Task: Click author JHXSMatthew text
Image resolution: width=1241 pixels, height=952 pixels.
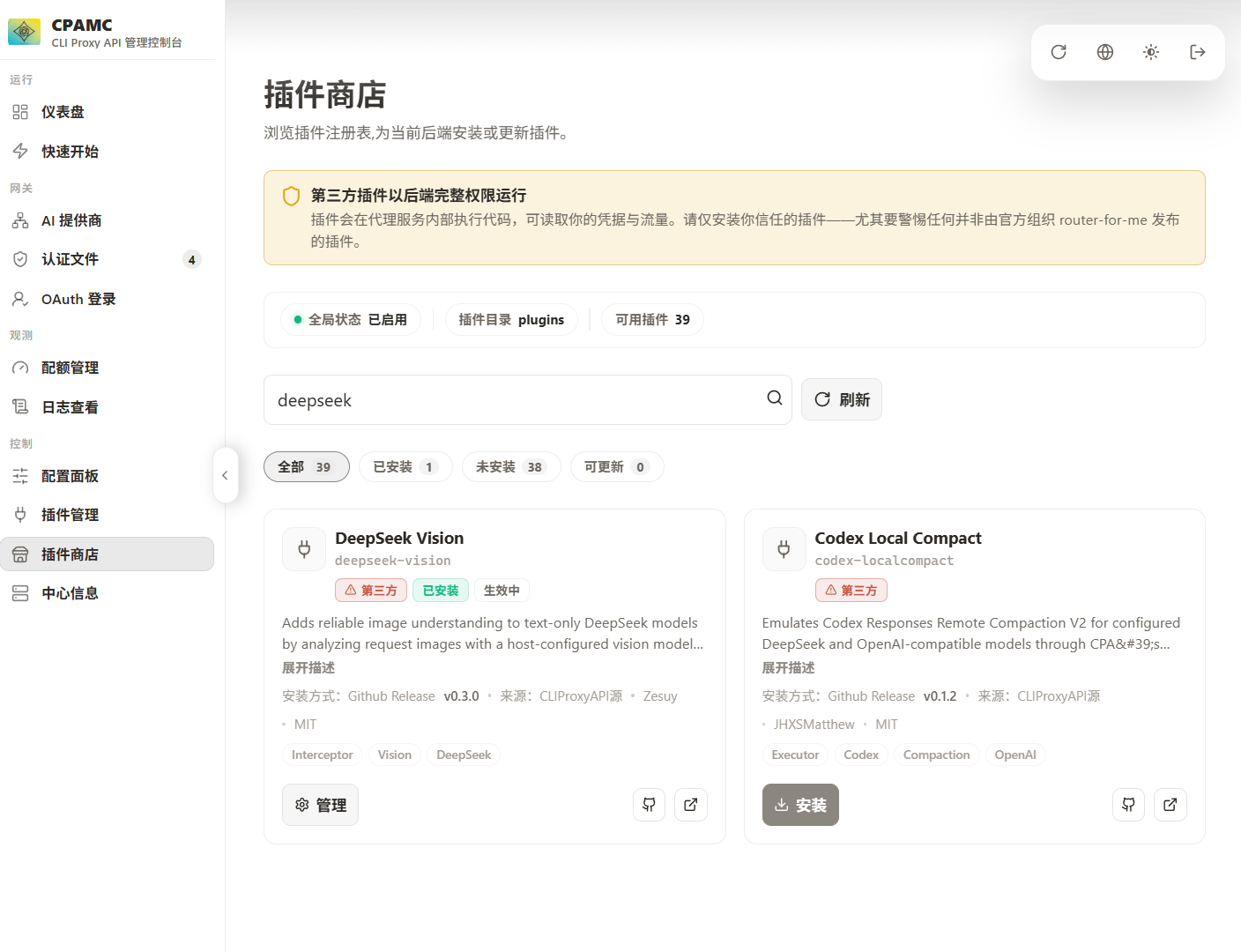Action: coord(814,725)
